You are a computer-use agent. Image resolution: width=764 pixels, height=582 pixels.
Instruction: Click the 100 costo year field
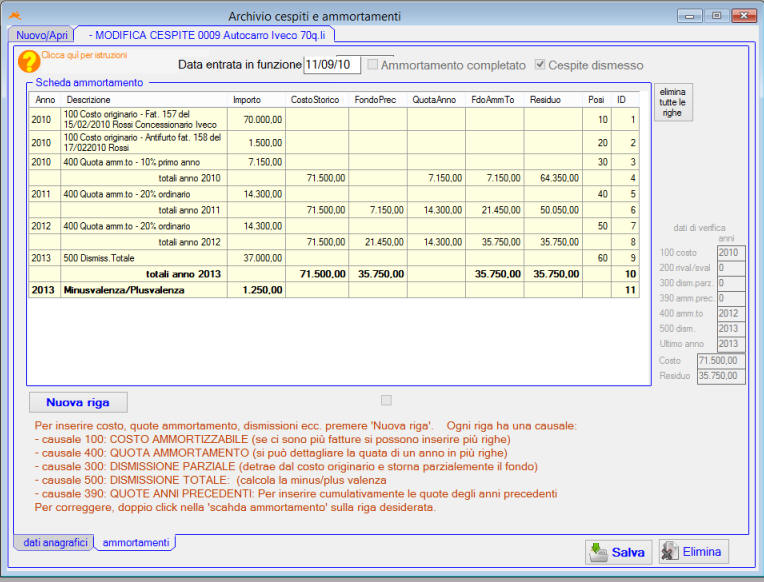coord(731,252)
